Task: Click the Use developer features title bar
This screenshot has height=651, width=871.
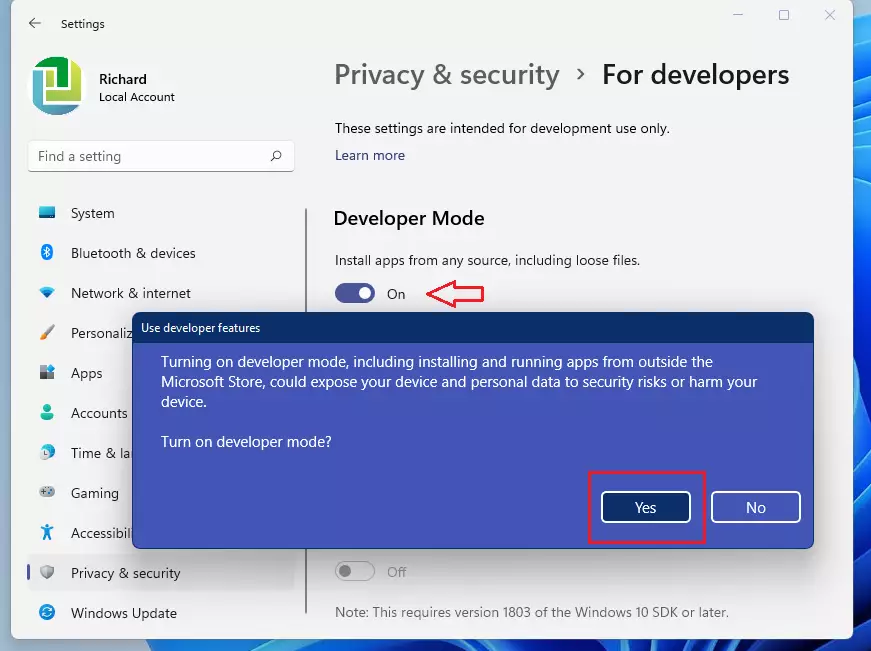Action: 473,328
